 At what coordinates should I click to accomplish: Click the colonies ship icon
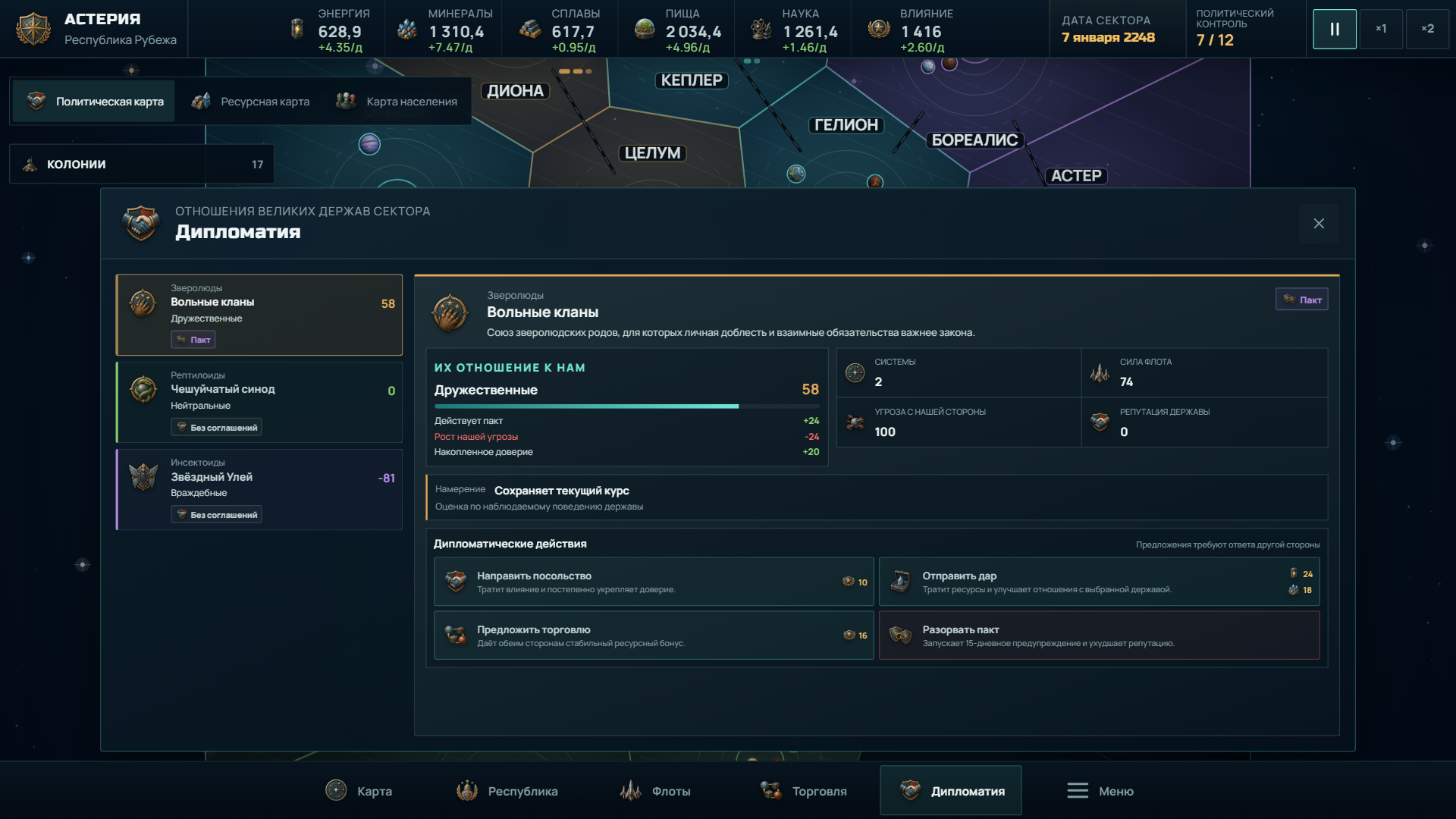30,164
